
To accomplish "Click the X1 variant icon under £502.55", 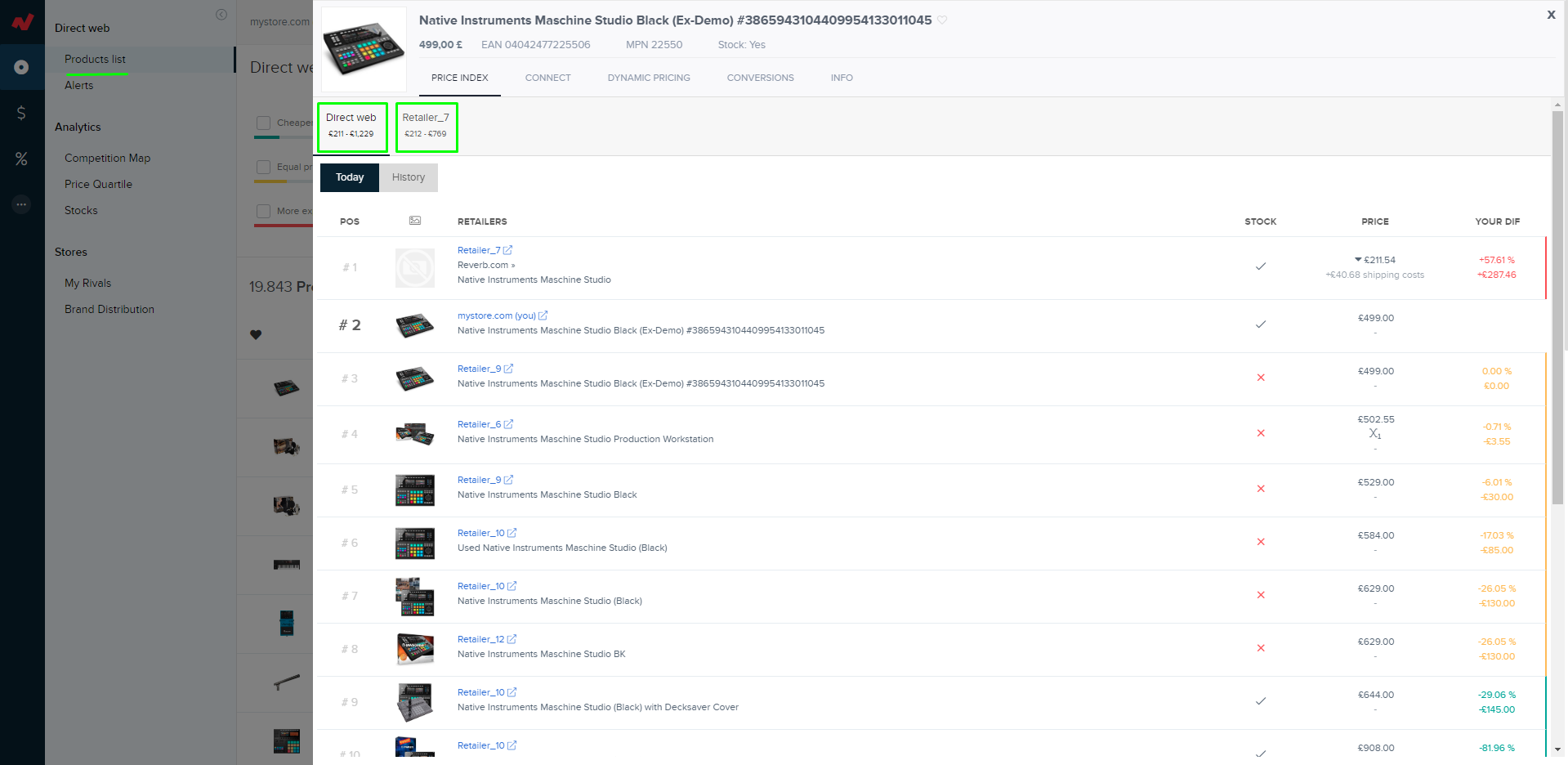I will coord(1375,434).
